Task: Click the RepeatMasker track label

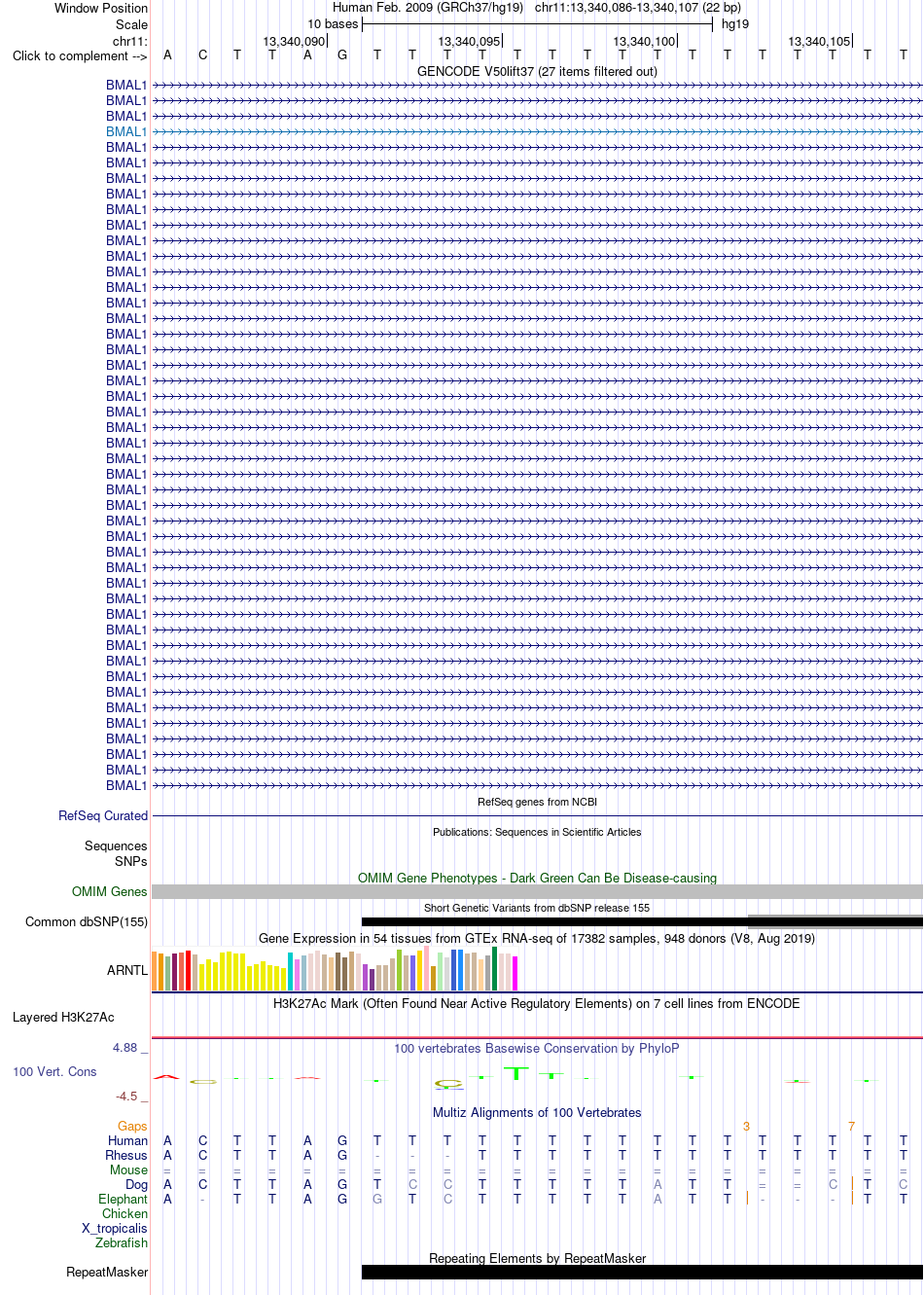Action: click(107, 1272)
